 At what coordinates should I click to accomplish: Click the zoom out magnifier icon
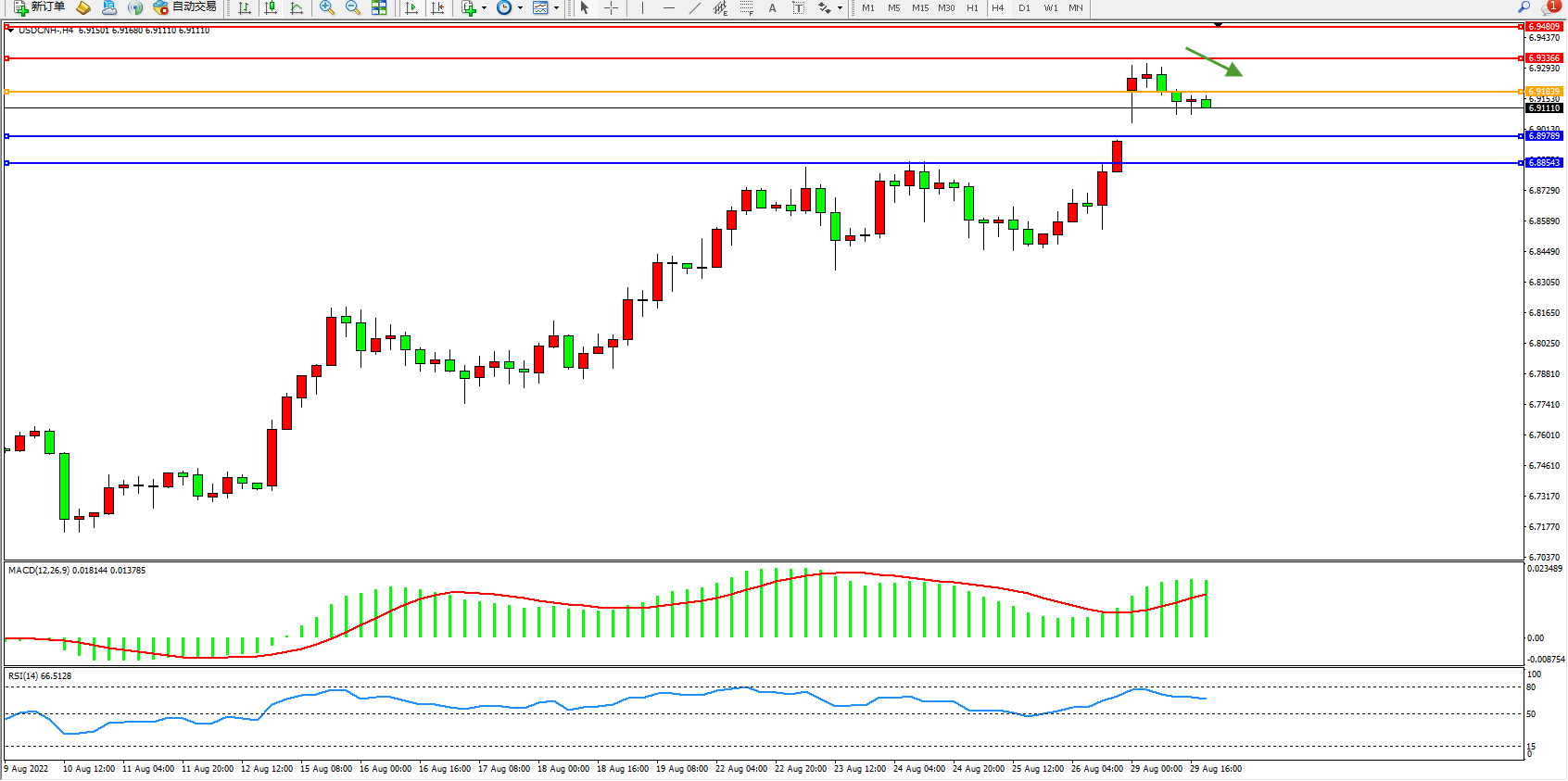click(352, 7)
